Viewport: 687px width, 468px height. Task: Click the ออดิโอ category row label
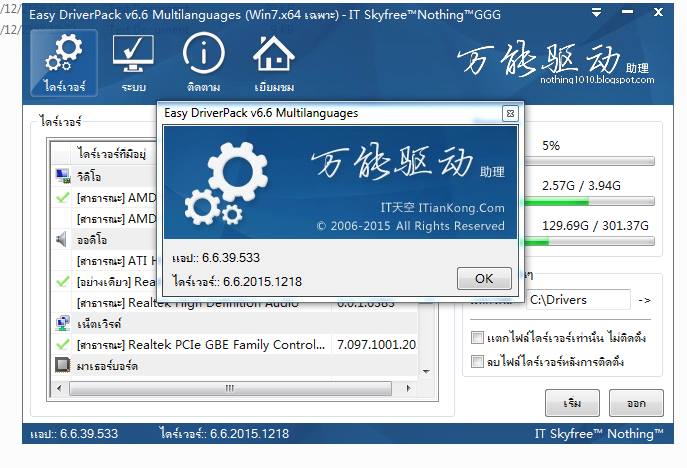(x=92, y=240)
